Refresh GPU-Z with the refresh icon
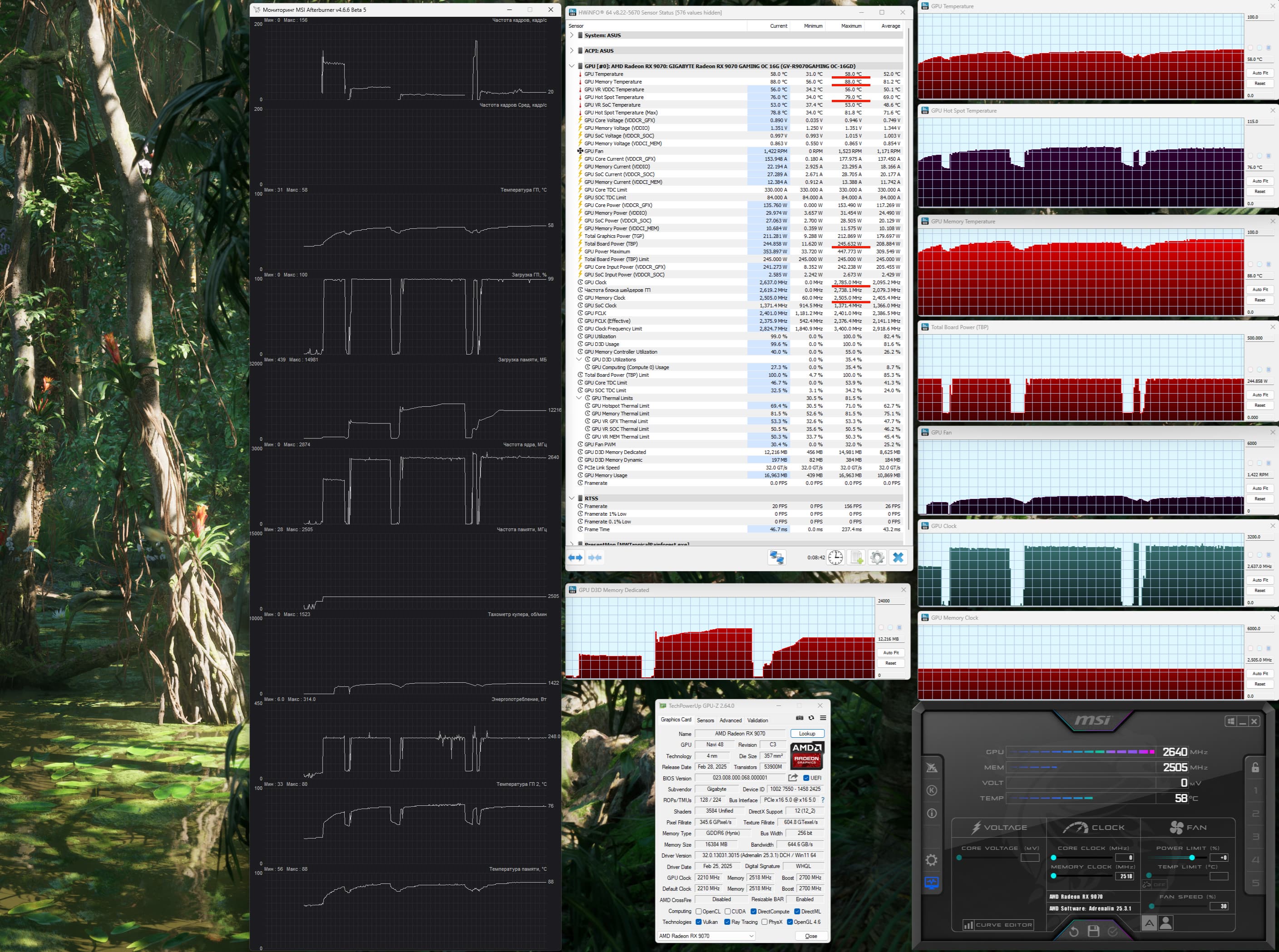This screenshot has width=1279, height=952. tap(811, 717)
